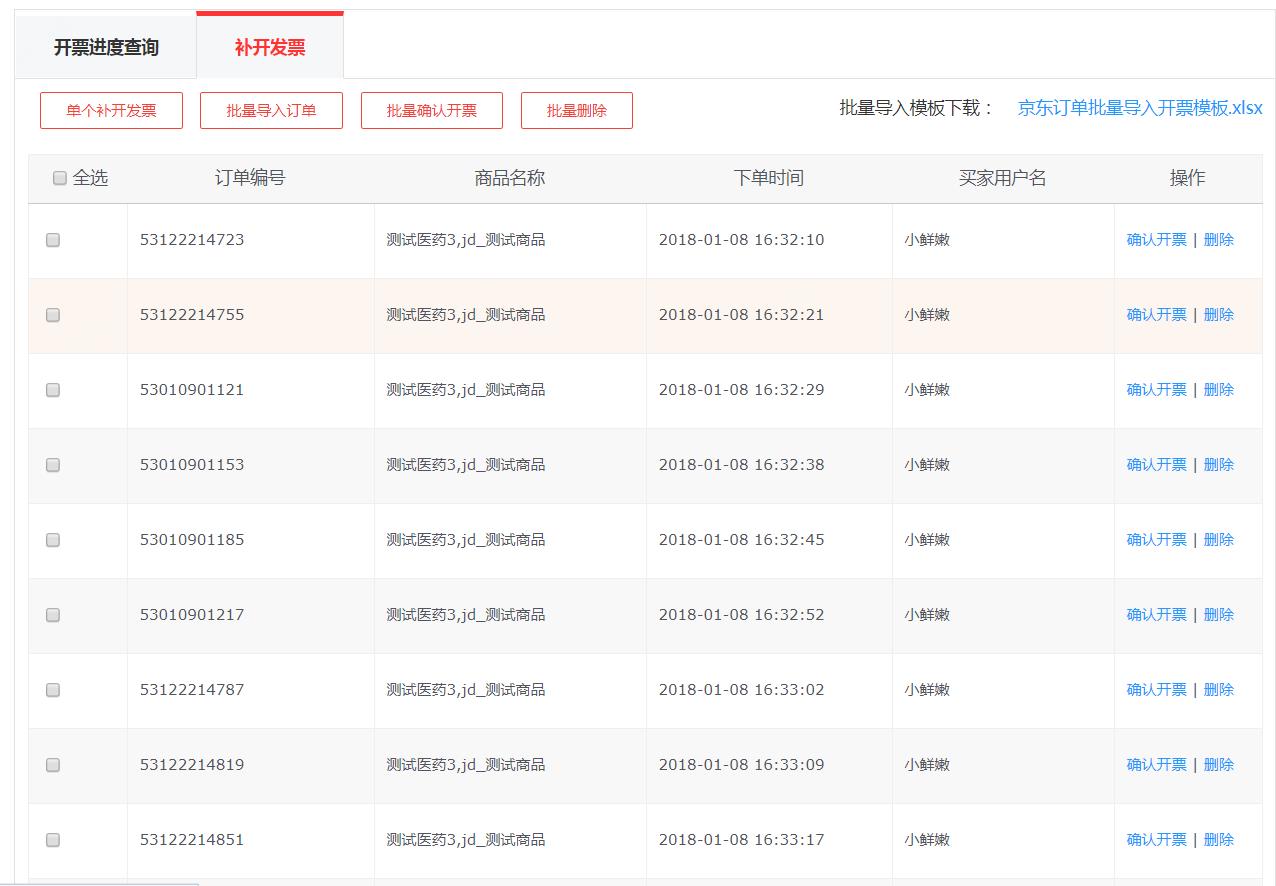Delete (删除) order 53122214787
The width and height of the screenshot is (1276, 886).
pyautogui.click(x=1218, y=690)
